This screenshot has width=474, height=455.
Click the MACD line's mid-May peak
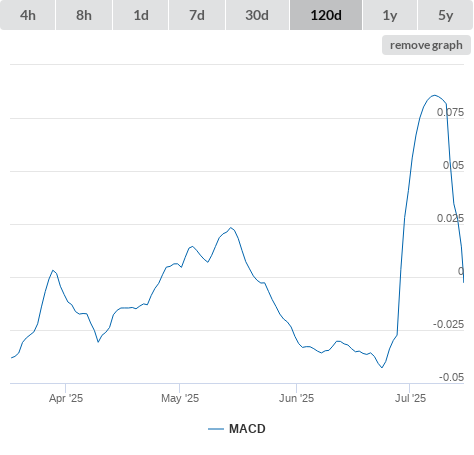click(231, 228)
